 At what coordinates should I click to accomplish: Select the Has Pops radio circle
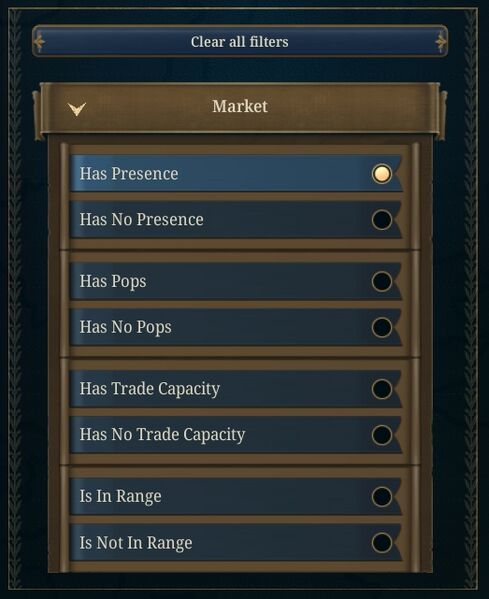click(382, 282)
